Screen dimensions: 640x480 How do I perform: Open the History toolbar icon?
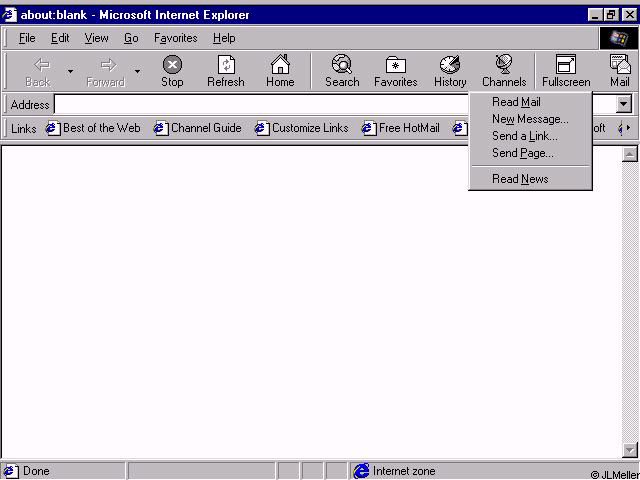(x=450, y=64)
